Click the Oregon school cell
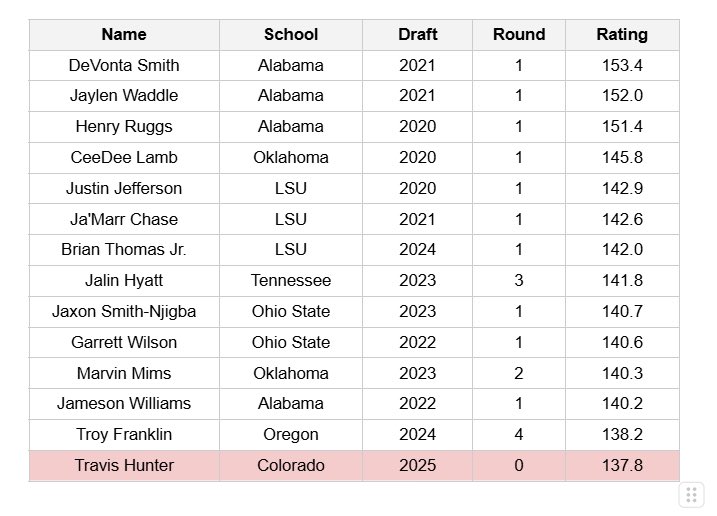The image size is (717, 516). pyautogui.click(x=291, y=435)
